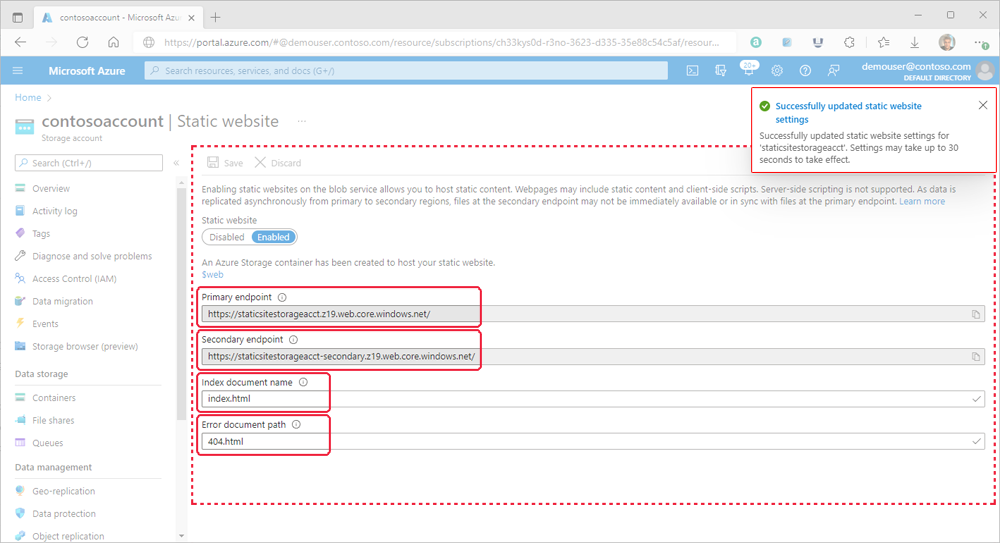Open more options ellipsis beside Static website

(x=302, y=121)
